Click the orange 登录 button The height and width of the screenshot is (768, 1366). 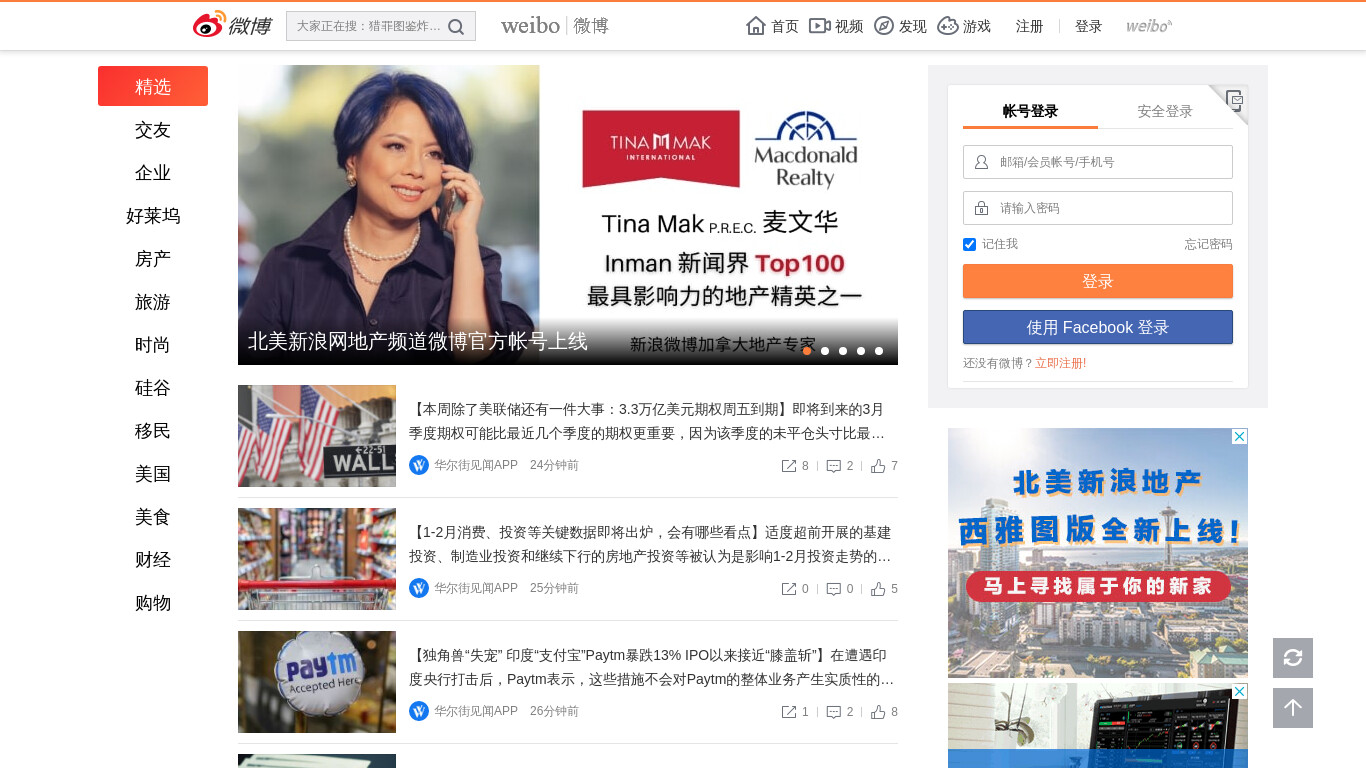(1098, 281)
